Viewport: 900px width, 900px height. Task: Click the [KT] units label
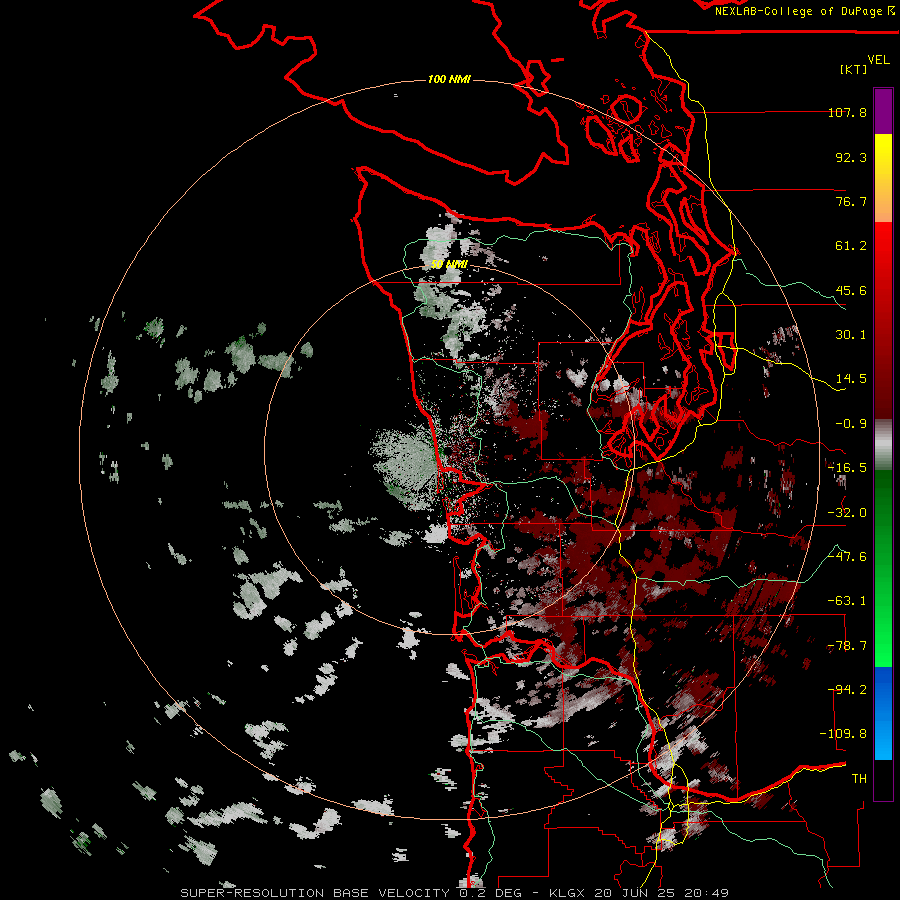[854, 69]
